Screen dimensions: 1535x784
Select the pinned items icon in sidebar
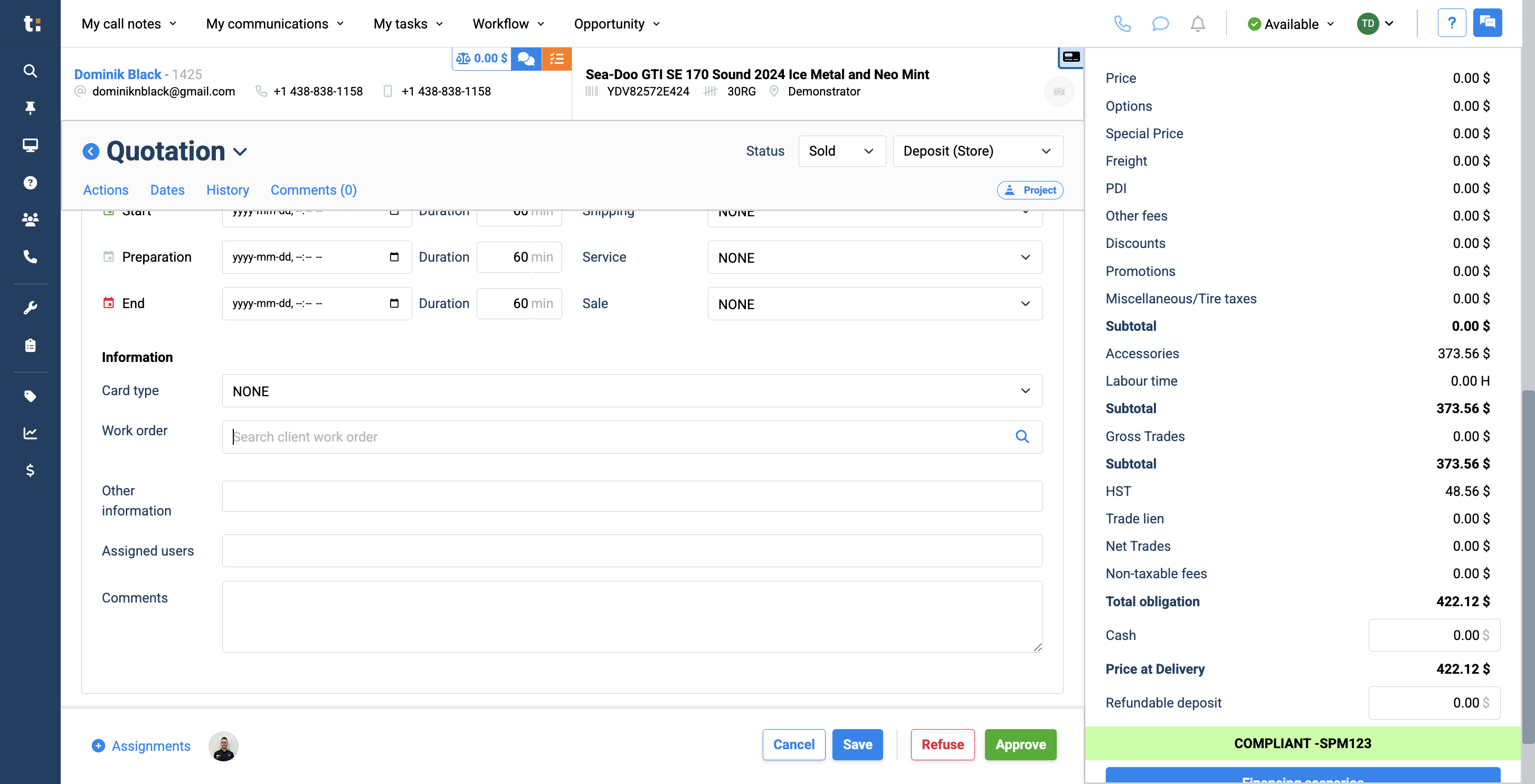pyautogui.click(x=30, y=108)
